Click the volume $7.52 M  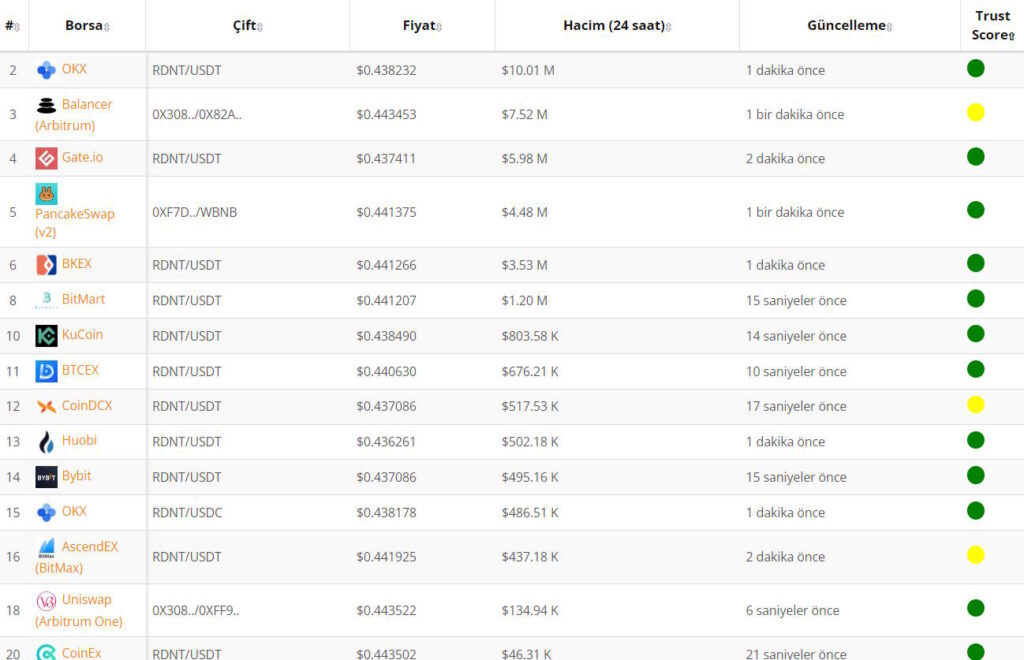pos(524,114)
